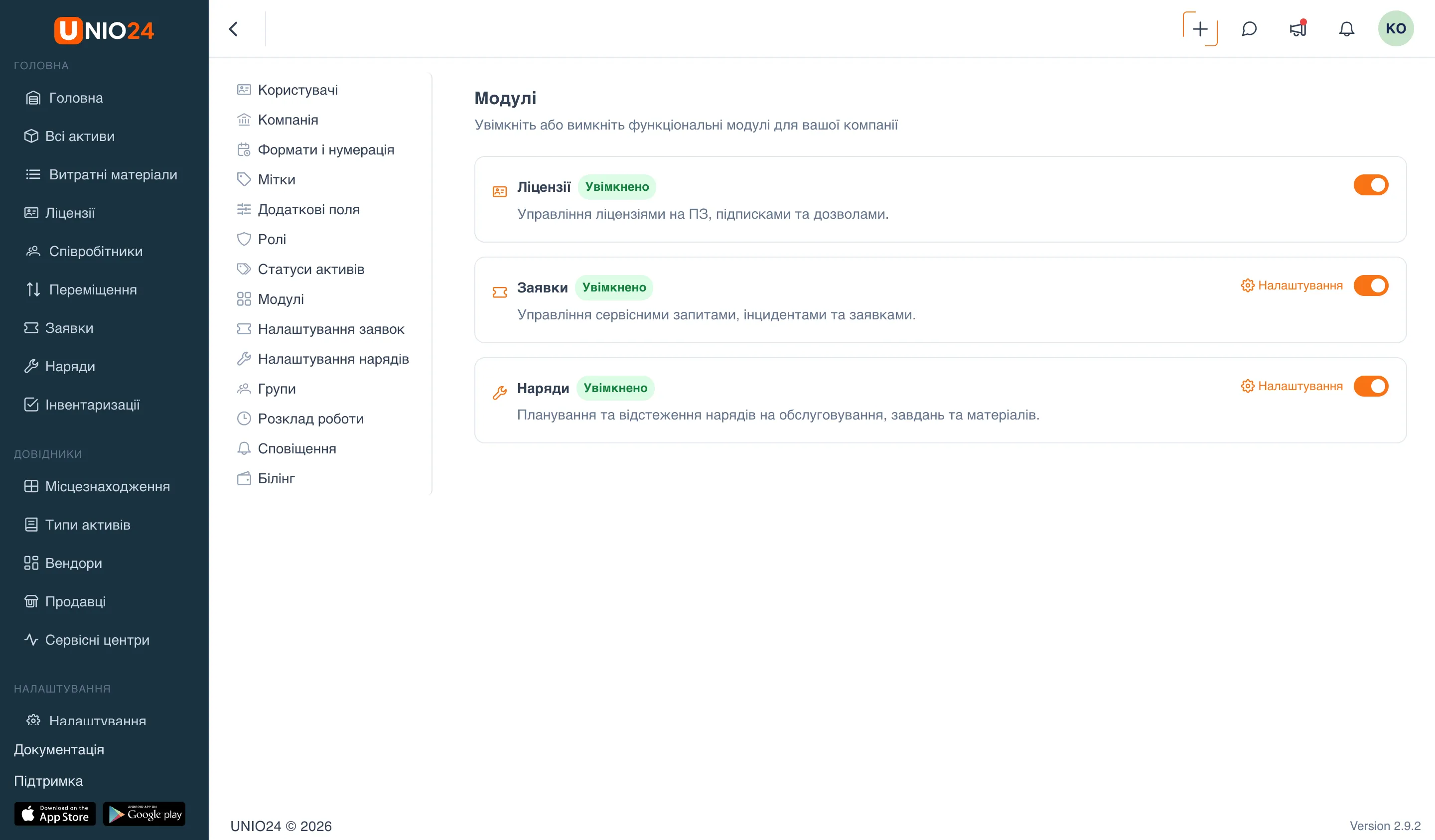This screenshot has height=840, width=1435.
Task: Click the Модулі grid icon in settings
Action: [x=244, y=299]
